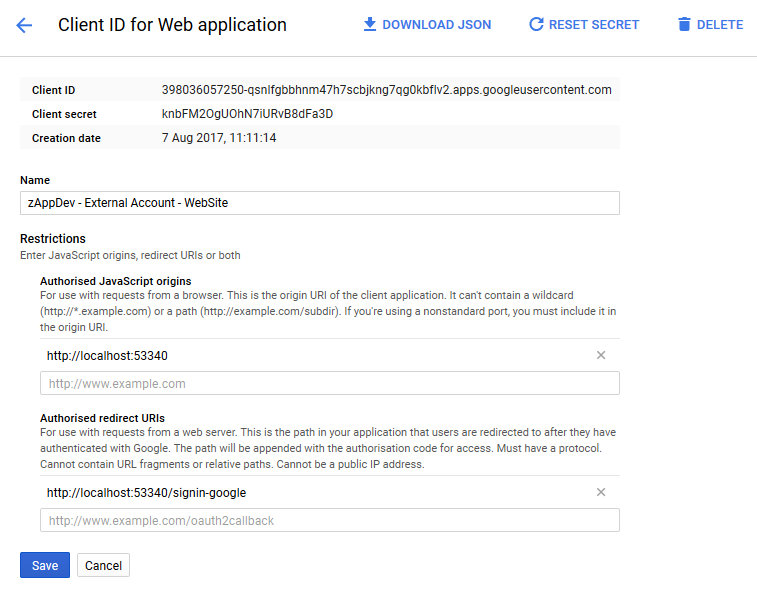
Task: Click the circular reset arrow icon
Action: (536, 24)
